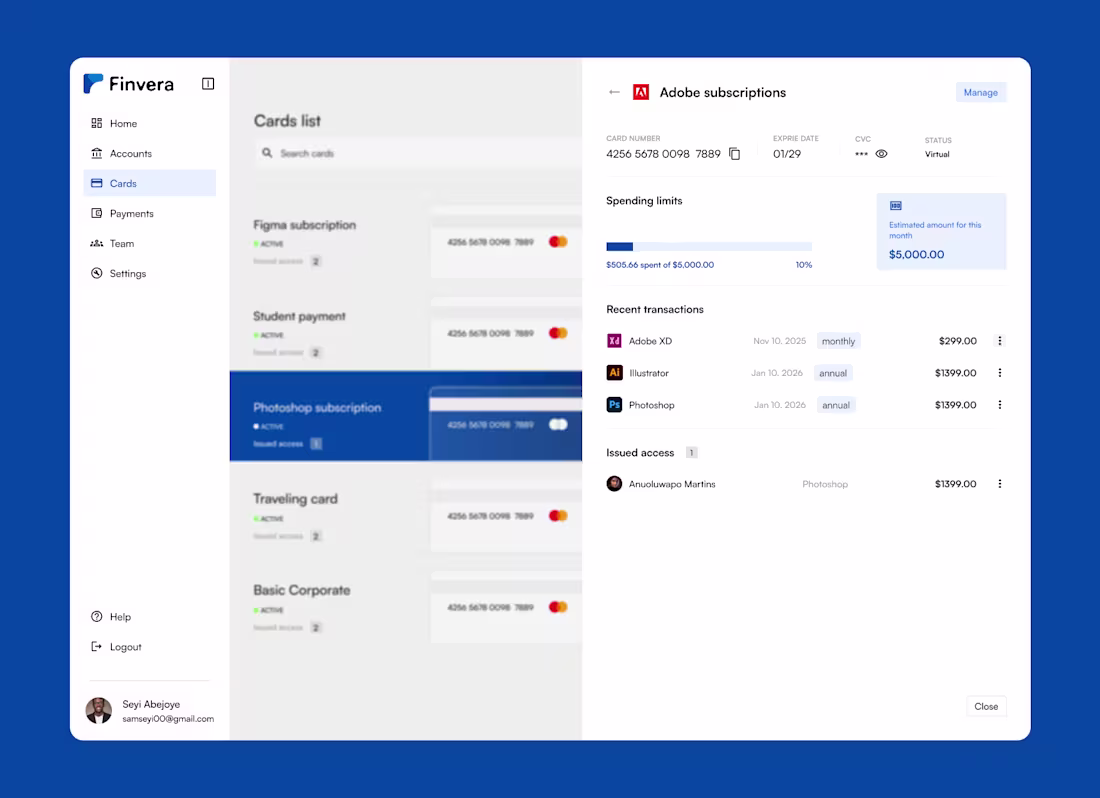Click the Logout arrow icon
The width and height of the screenshot is (1100, 798).
point(97,647)
